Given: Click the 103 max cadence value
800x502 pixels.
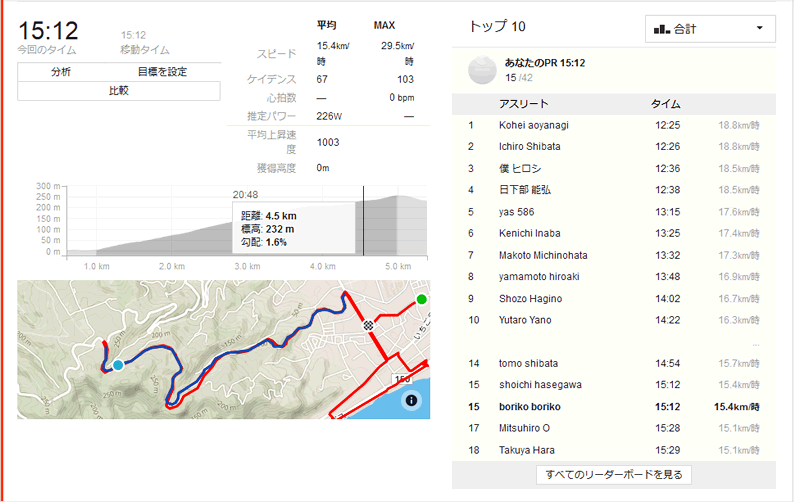Looking at the screenshot, I should 405,79.
